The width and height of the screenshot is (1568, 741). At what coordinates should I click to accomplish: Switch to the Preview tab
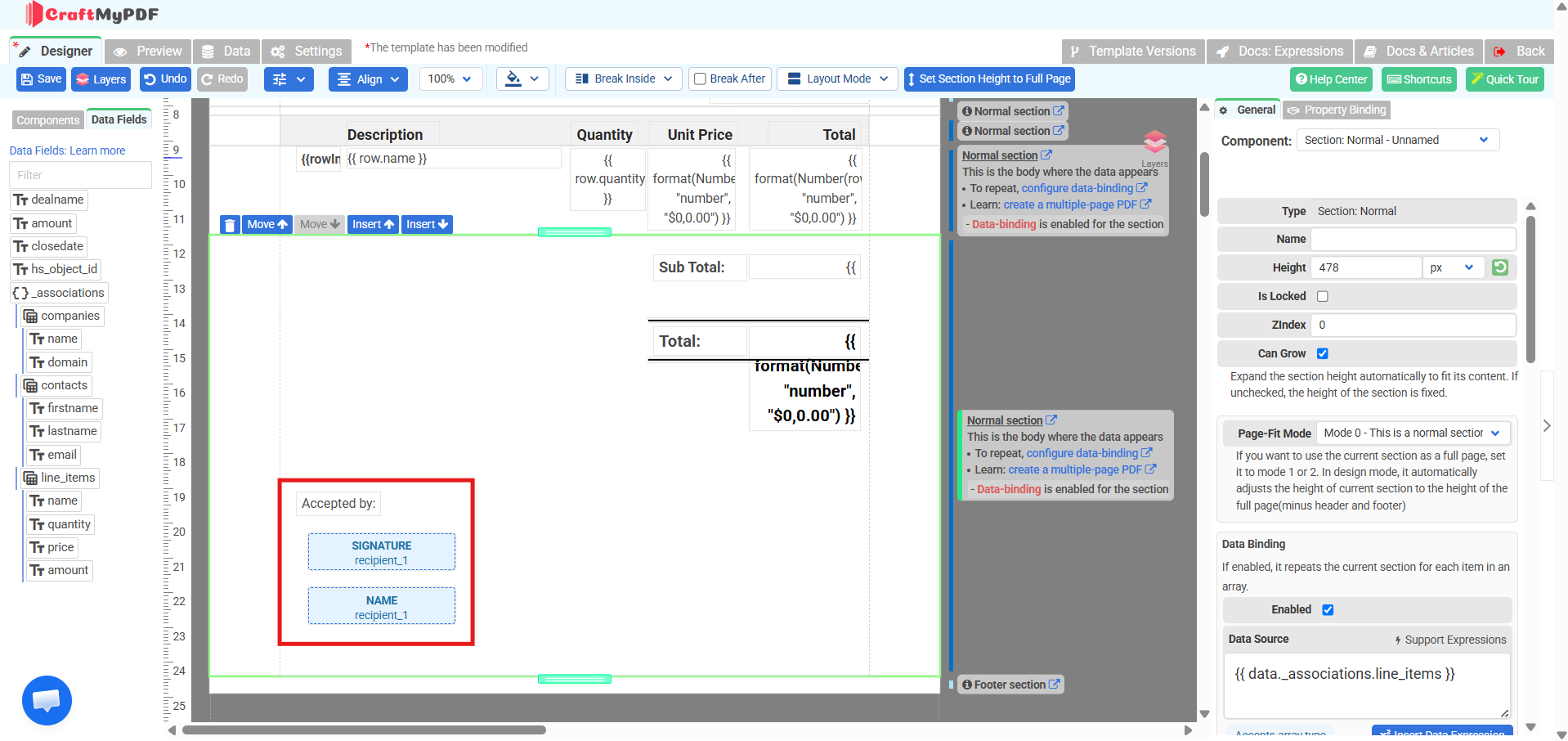pyautogui.click(x=148, y=51)
